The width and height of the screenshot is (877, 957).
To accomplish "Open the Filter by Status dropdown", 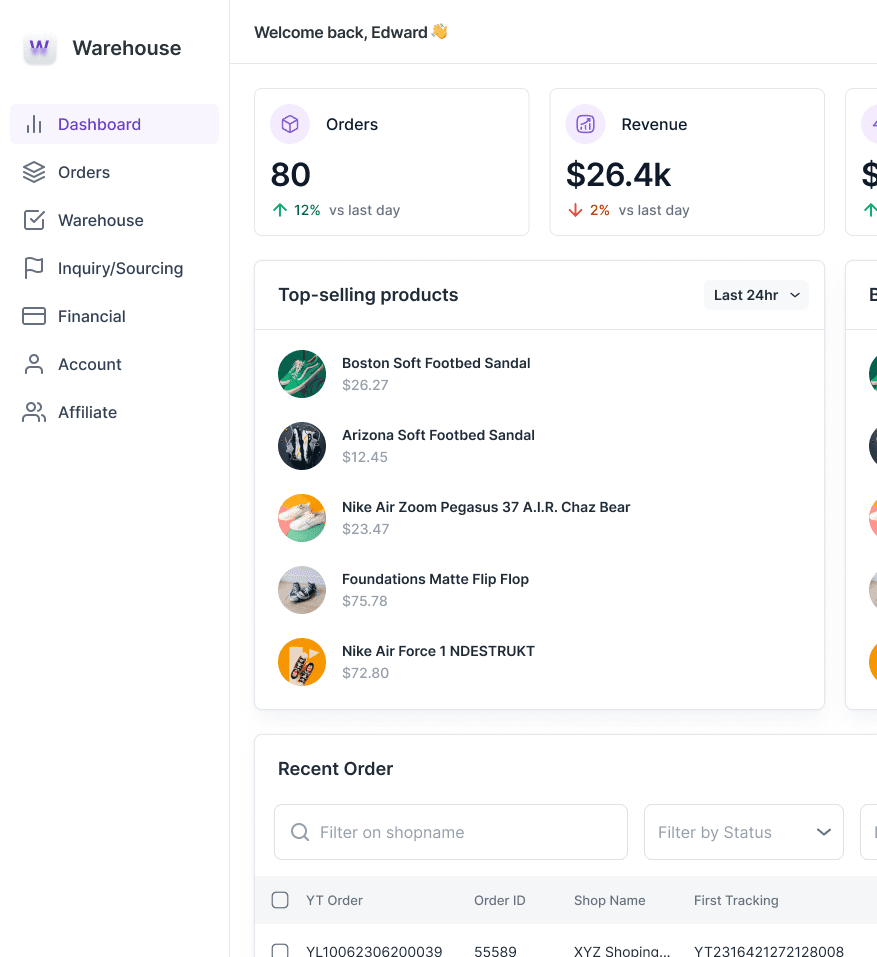I will pyautogui.click(x=744, y=832).
